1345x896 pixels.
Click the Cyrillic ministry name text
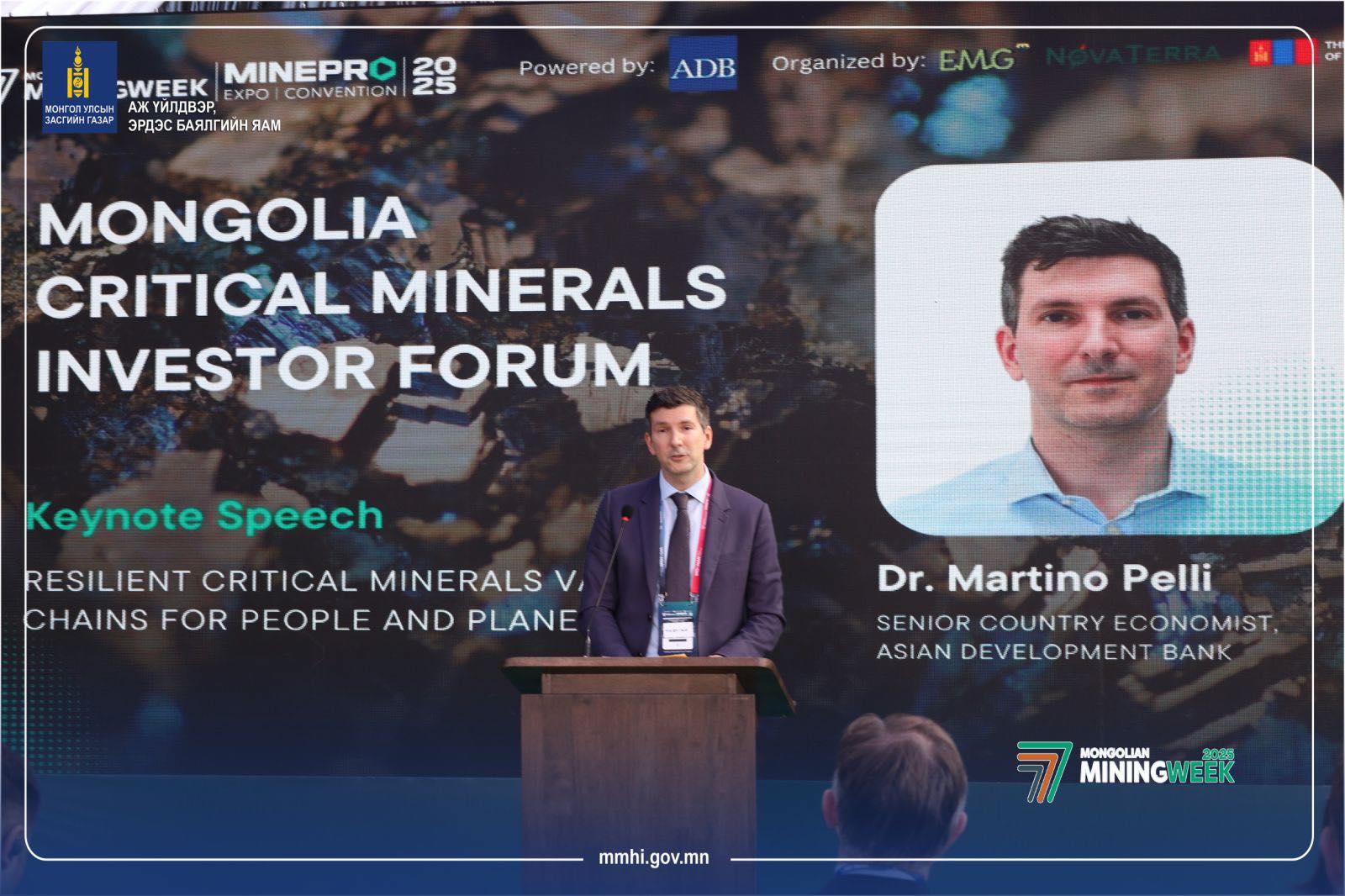pyautogui.click(x=204, y=116)
